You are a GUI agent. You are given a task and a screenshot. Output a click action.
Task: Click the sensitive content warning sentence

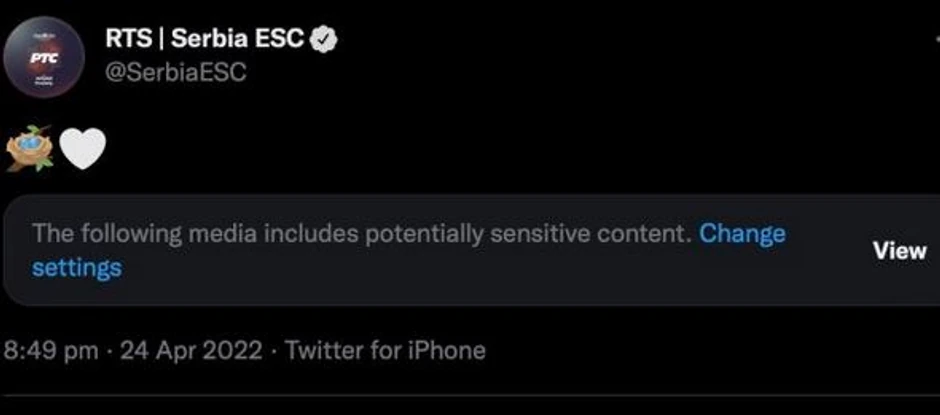coord(360,234)
